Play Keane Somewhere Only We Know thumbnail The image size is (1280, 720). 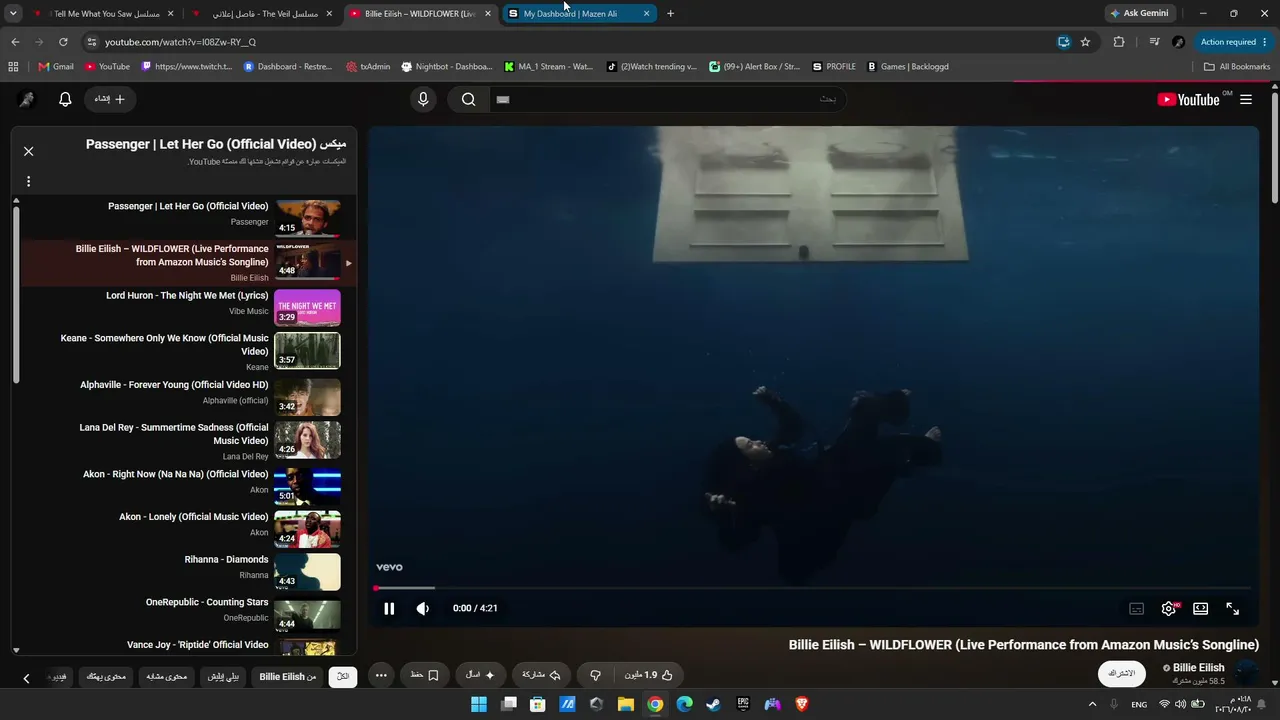(x=307, y=350)
